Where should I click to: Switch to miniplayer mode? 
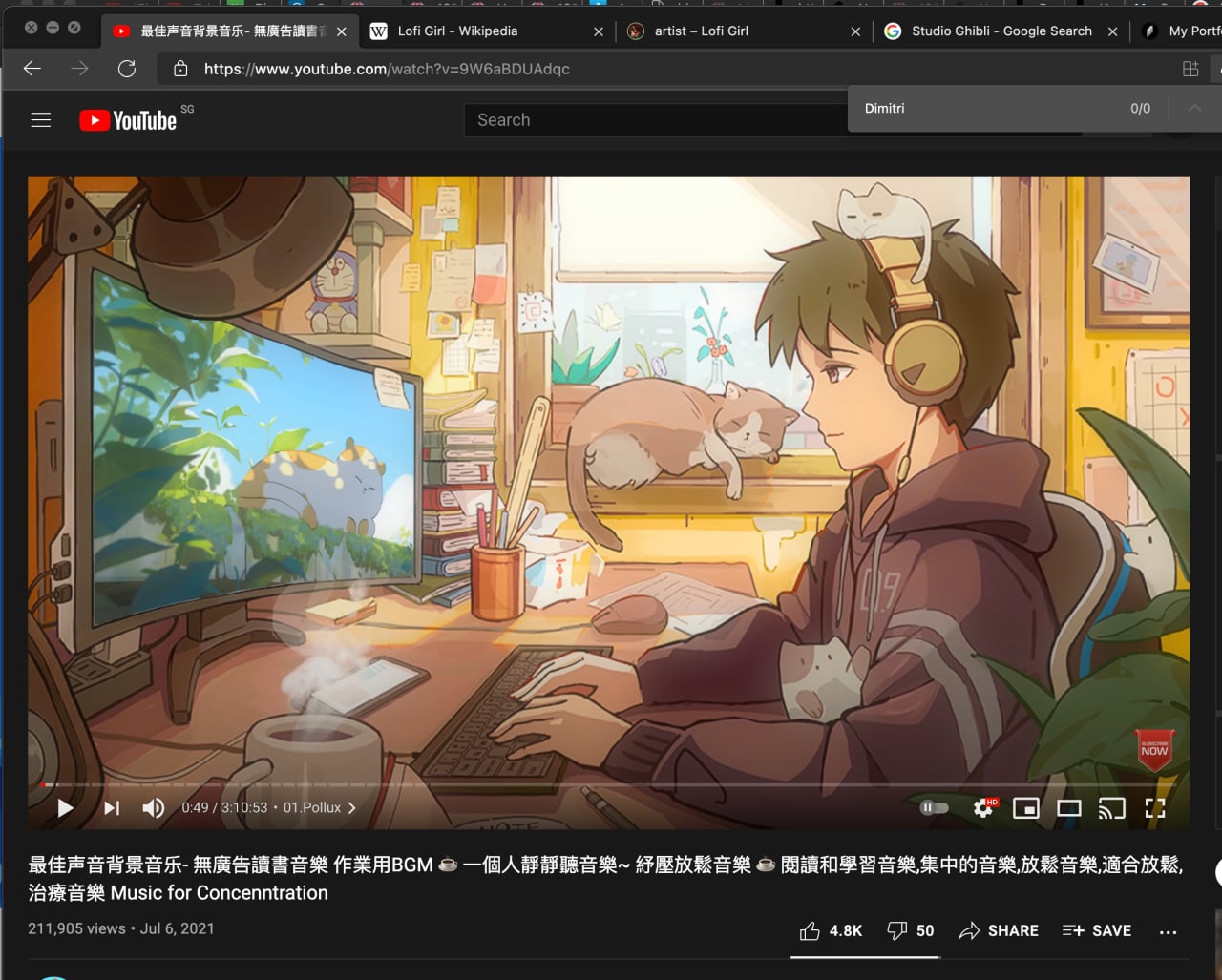pyautogui.click(x=1026, y=808)
